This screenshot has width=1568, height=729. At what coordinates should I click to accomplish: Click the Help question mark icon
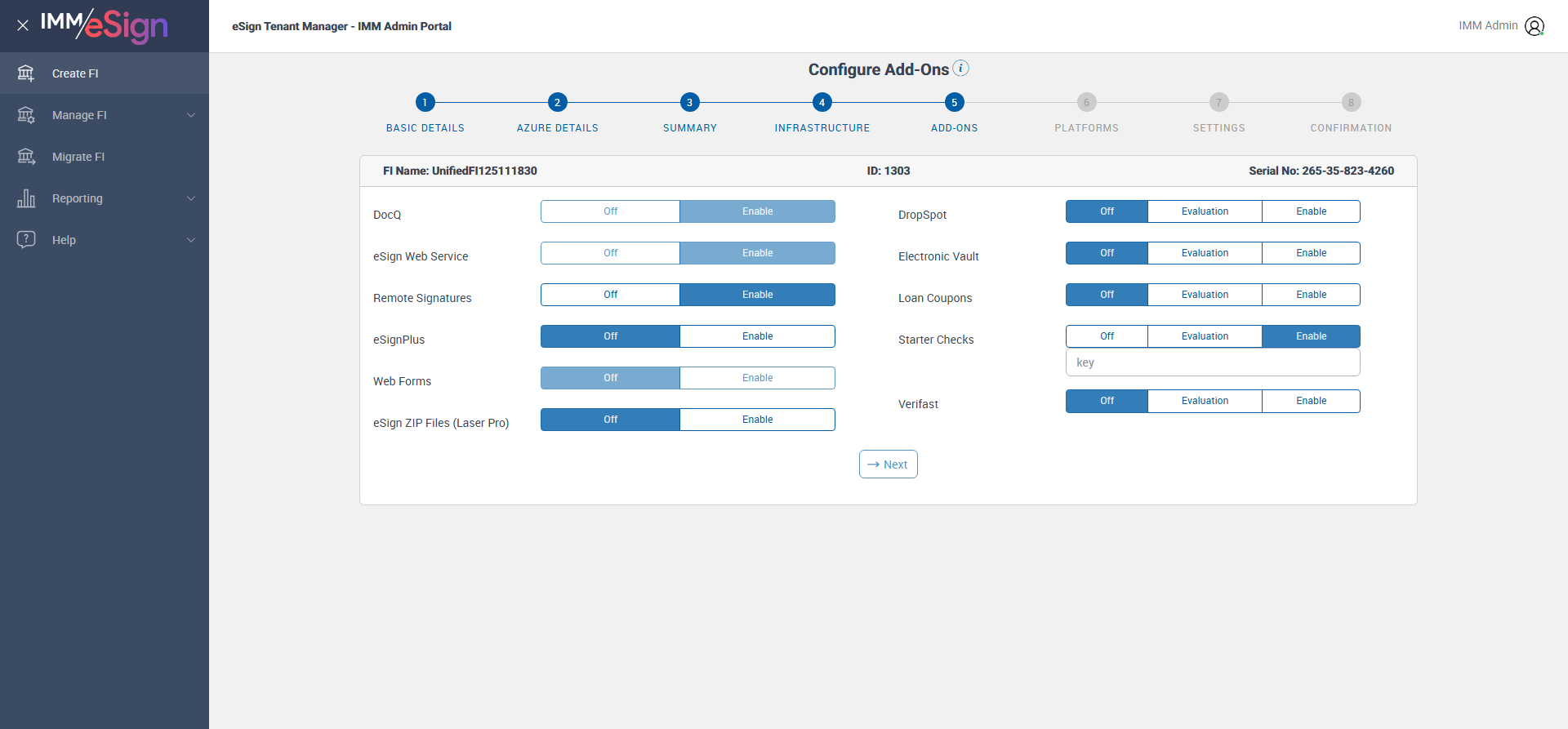[x=26, y=240]
